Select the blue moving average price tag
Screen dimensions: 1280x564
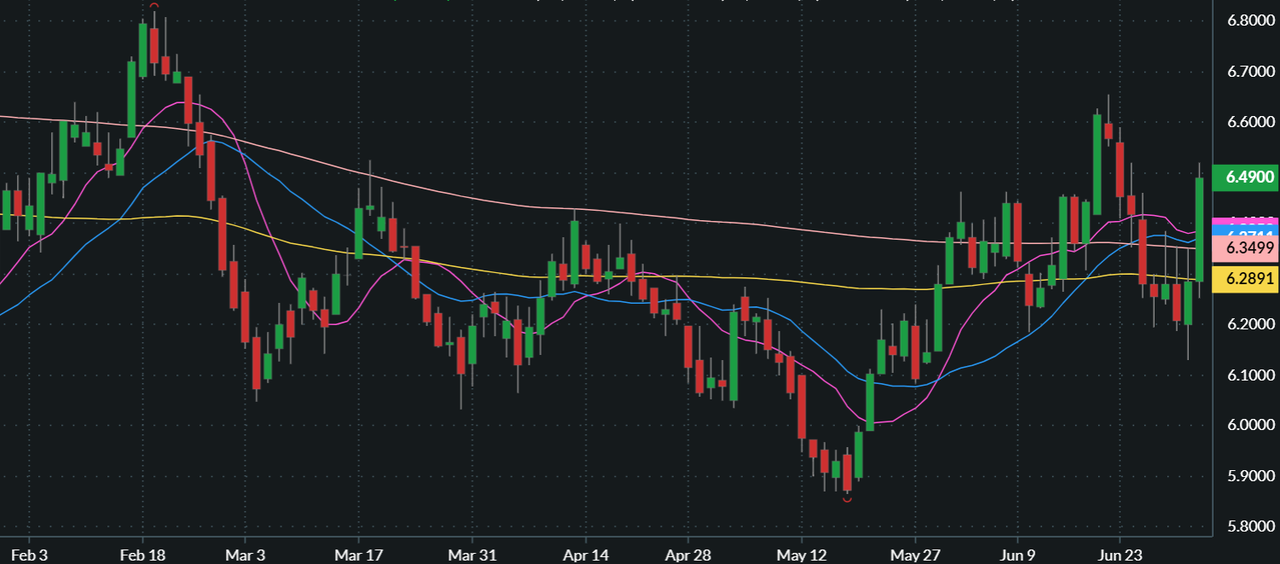pyautogui.click(x=1244, y=232)
